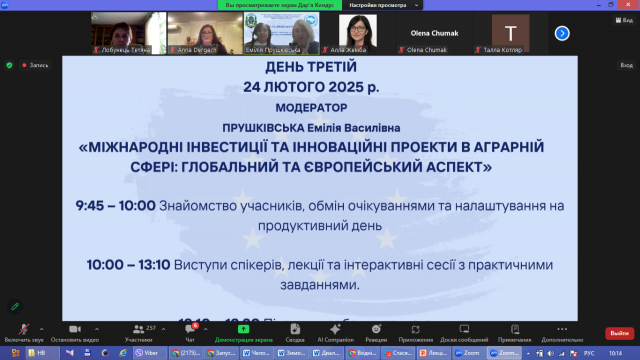Unmute microphone with Включить звук
Image resolution: width=640 pixels, height=360 pixels.
tap(24, 333)
